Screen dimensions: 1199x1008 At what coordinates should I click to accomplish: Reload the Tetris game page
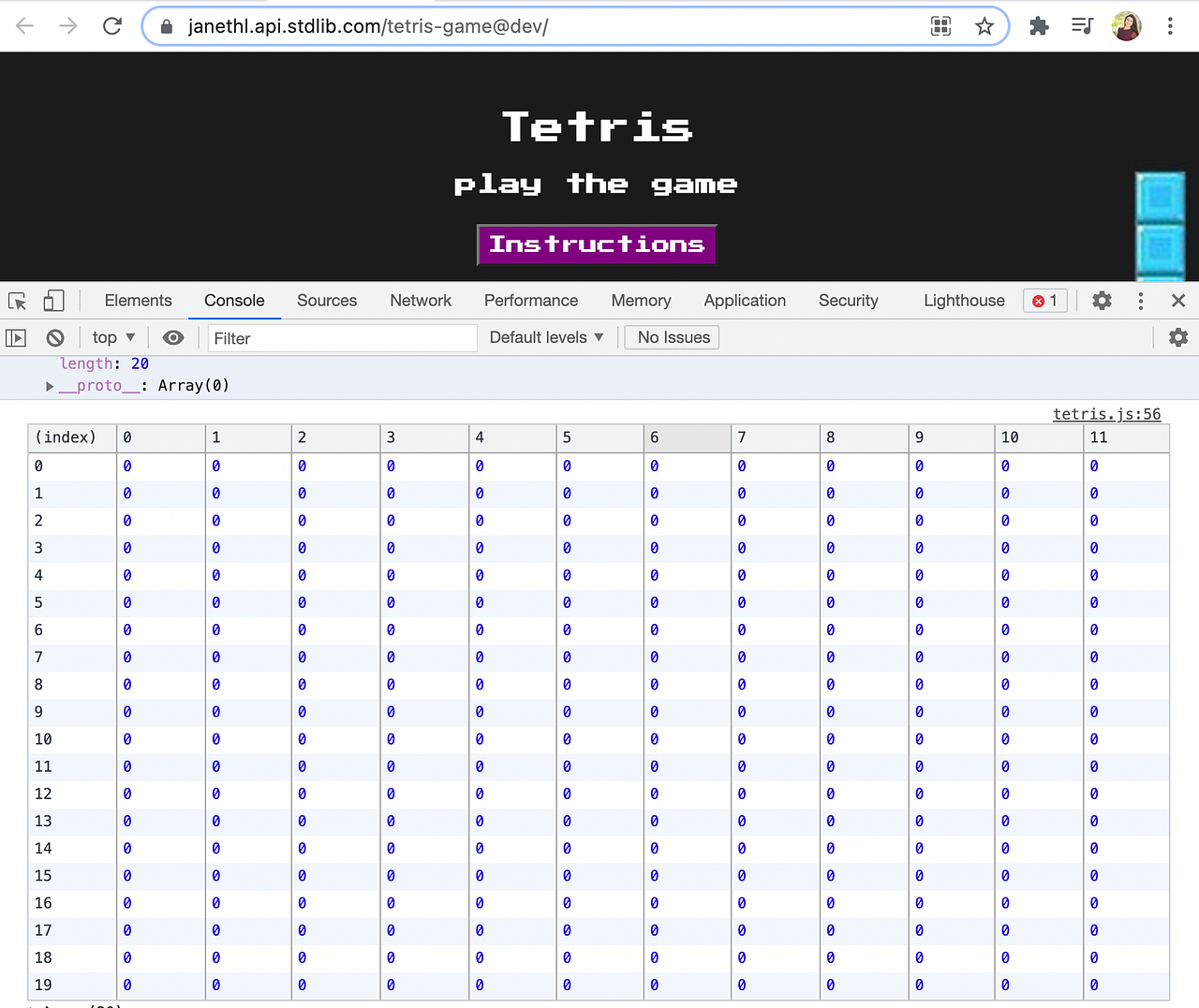(111, 25)
